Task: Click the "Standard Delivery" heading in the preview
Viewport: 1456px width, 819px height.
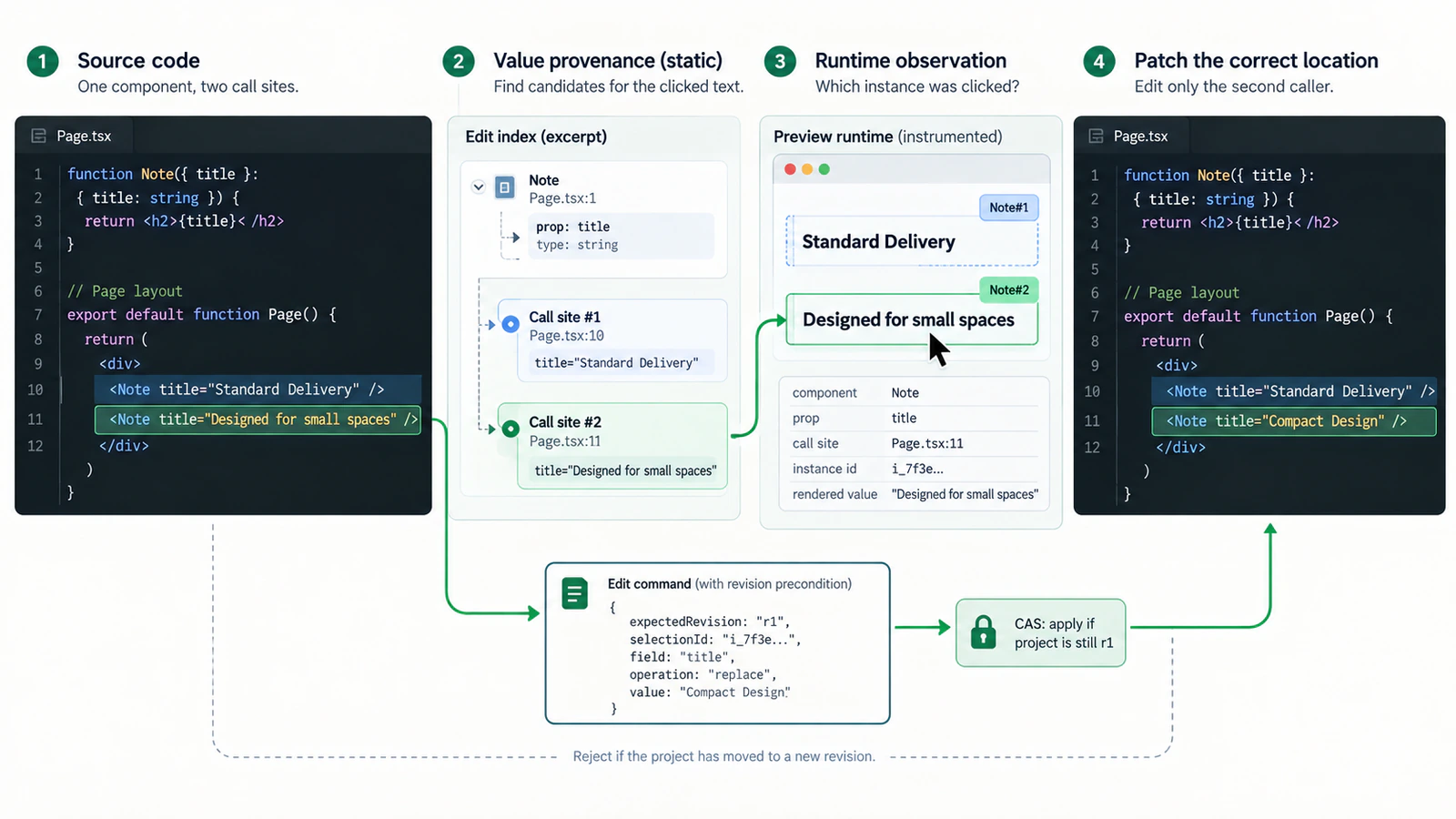Action: 879,242
